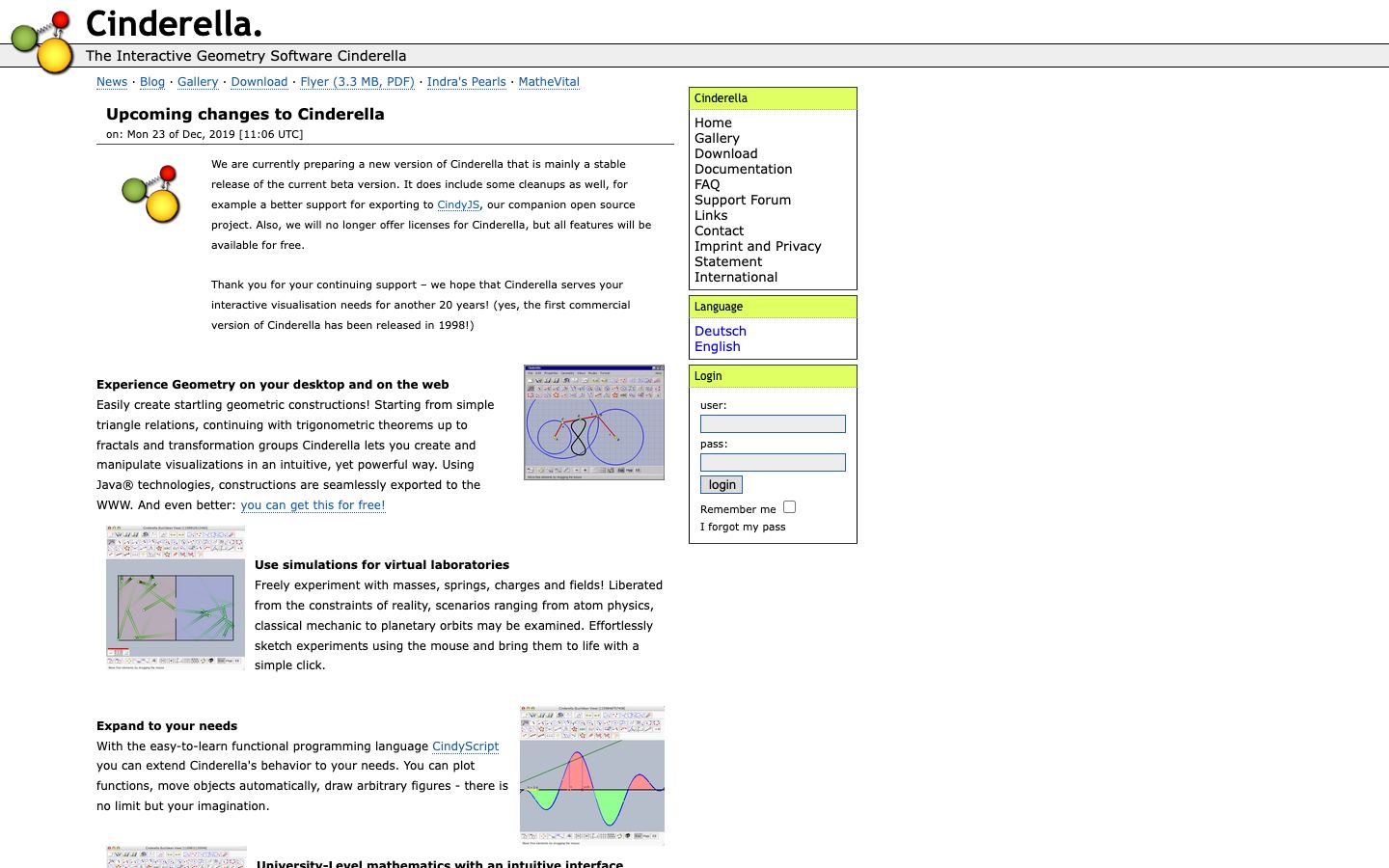The height and width of the screenshot is (868, 1389).
Task: Click the Cinderella logo in the header
Action: tap(42, 42)
